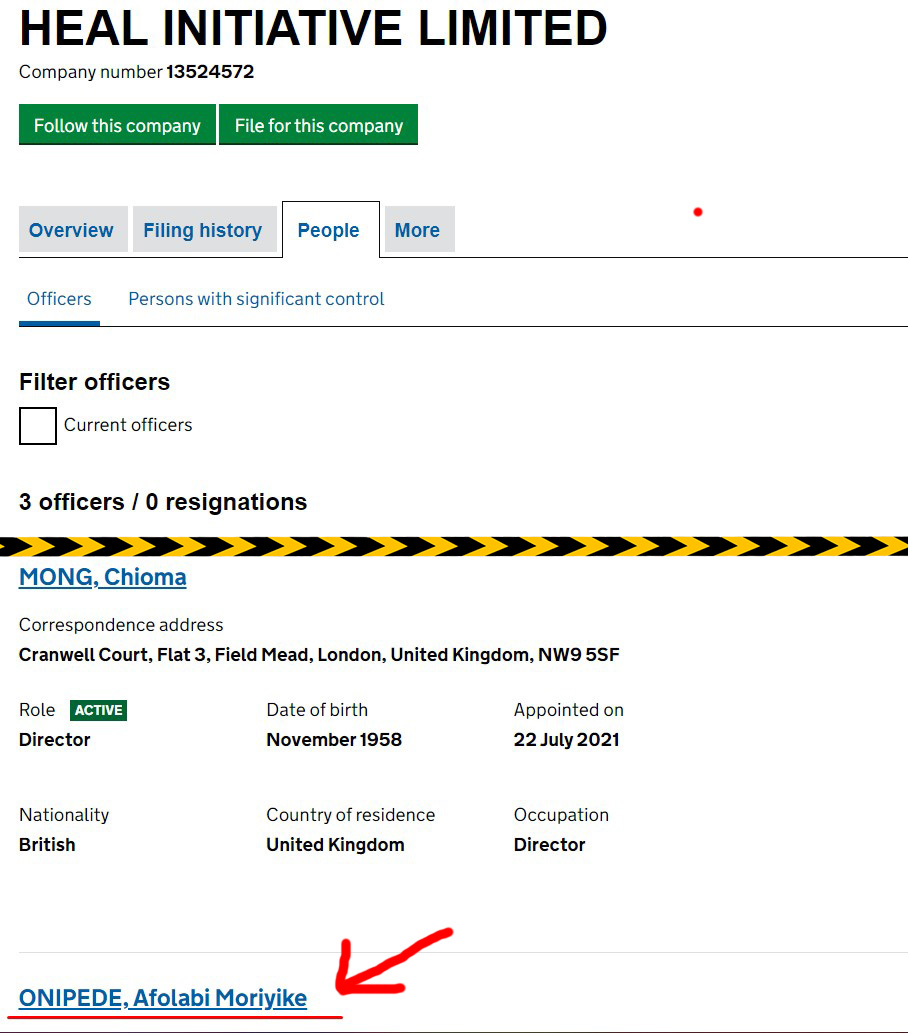Image resolution: width=908 pixels, height=1033 pixels.
Task: Click the Cranwell Court correspondence address
Action: 319,655
